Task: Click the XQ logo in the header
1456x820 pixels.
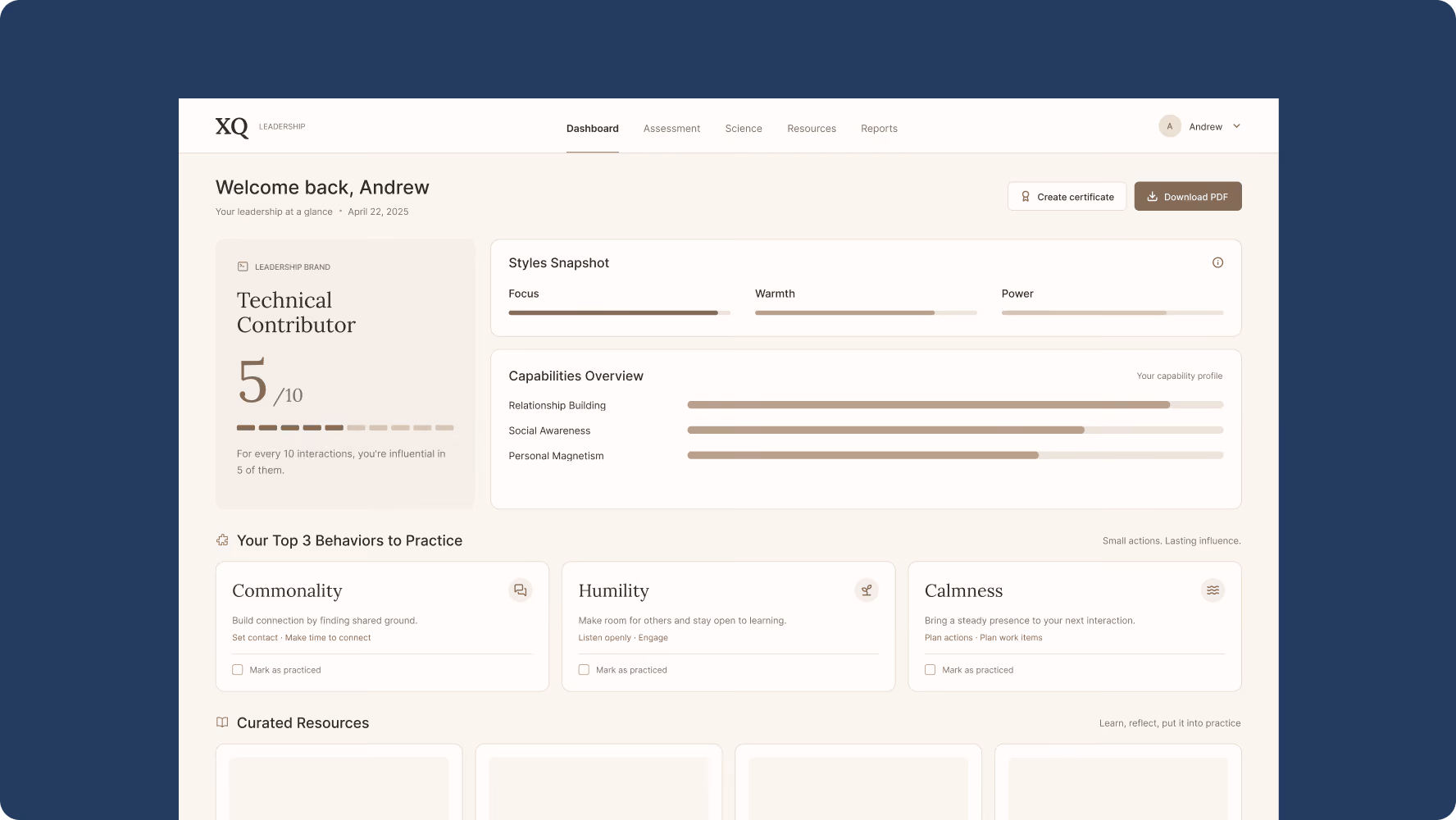Action: (232, 127)
